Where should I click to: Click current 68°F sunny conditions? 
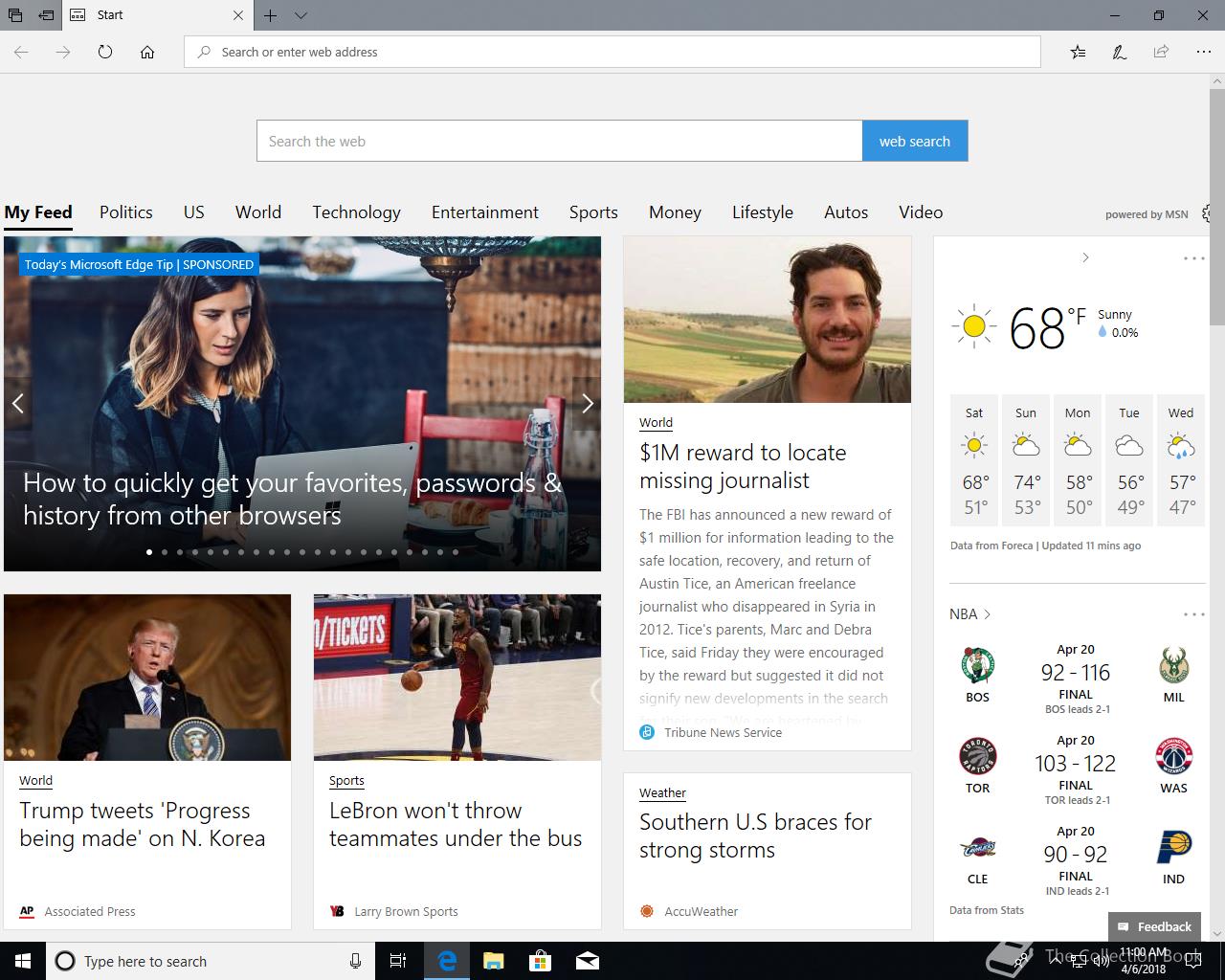1045,327
